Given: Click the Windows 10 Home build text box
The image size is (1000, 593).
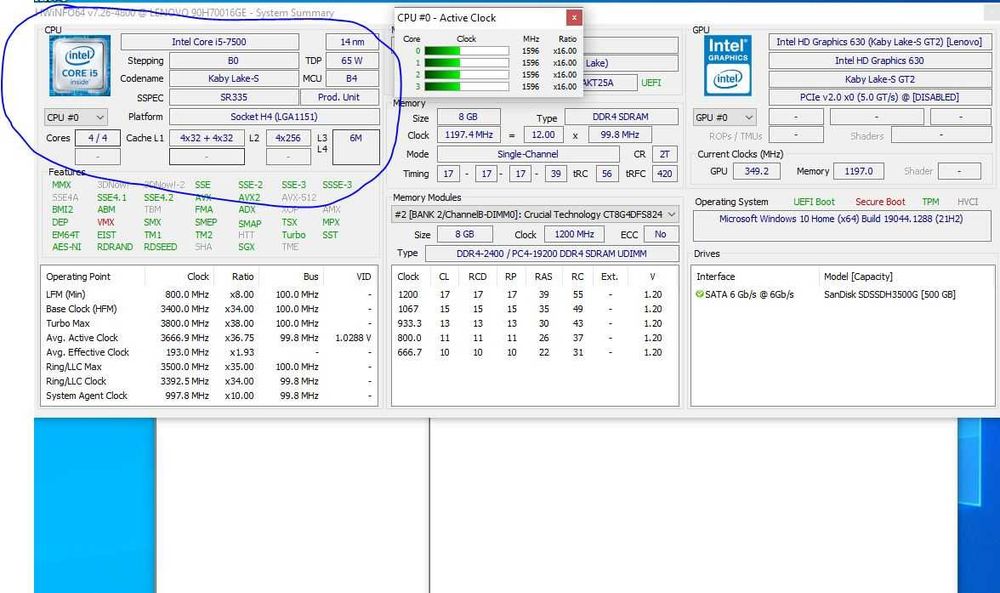Looking at the screenshot, I should point(842,226).
